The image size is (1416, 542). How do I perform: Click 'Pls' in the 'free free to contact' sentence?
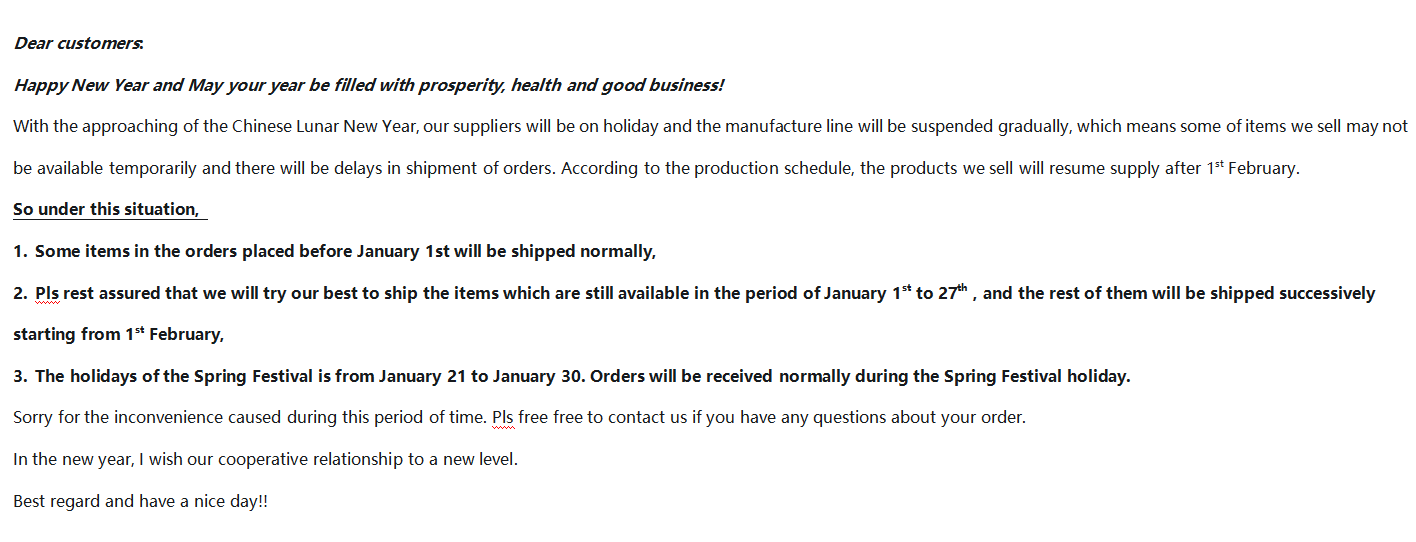pos(503,417)
